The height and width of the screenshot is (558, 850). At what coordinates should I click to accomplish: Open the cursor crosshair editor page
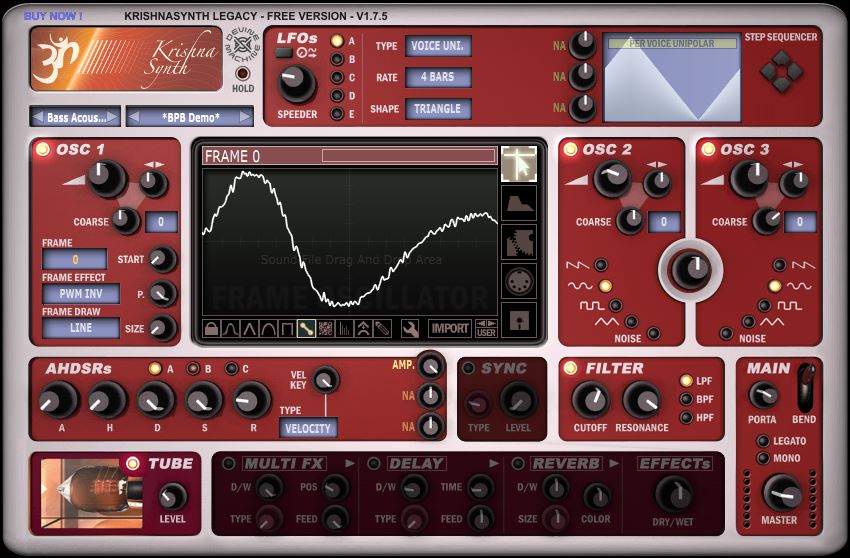click(519, 164)
